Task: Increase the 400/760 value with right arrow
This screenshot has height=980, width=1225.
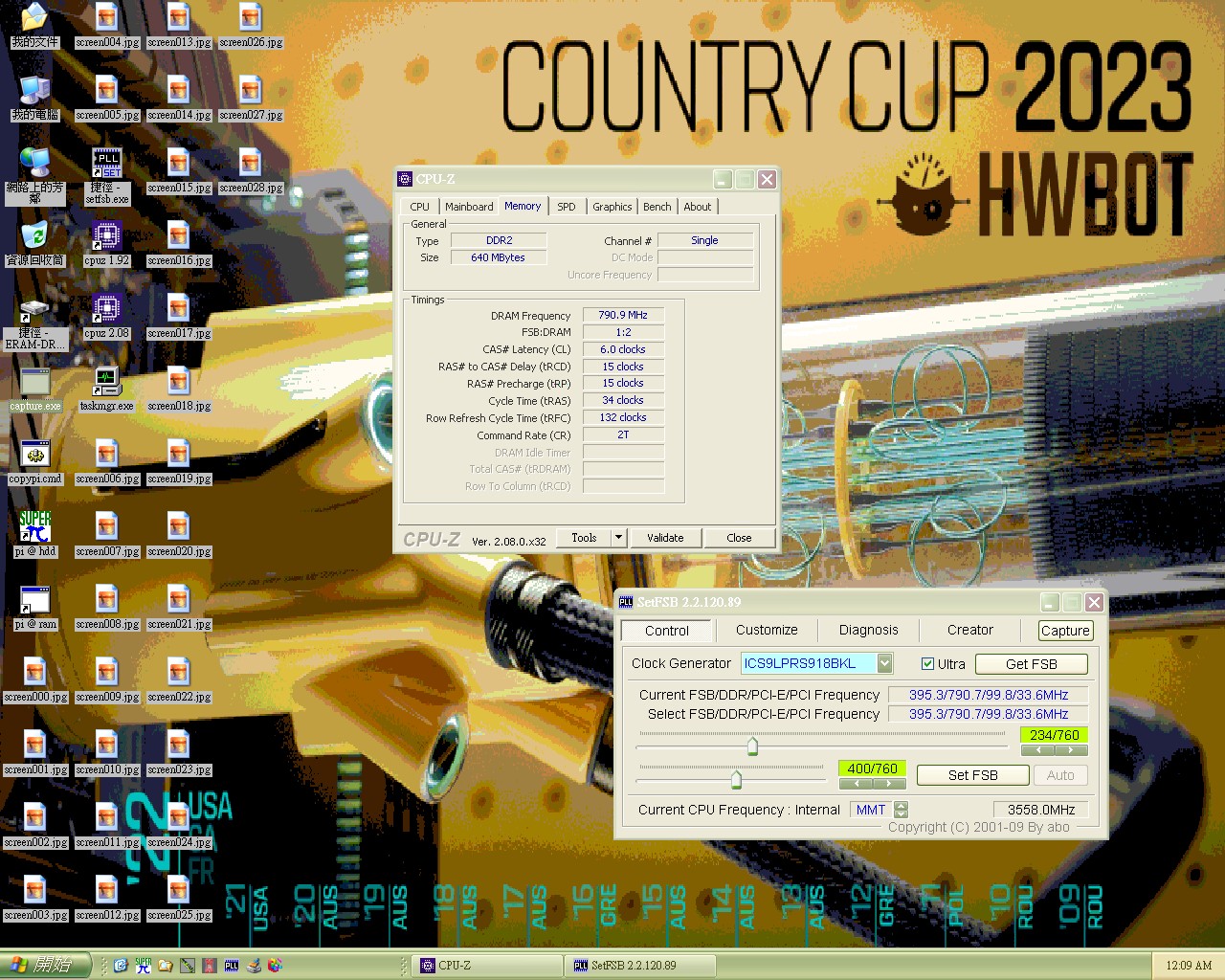Action: (x=889, y=783)
